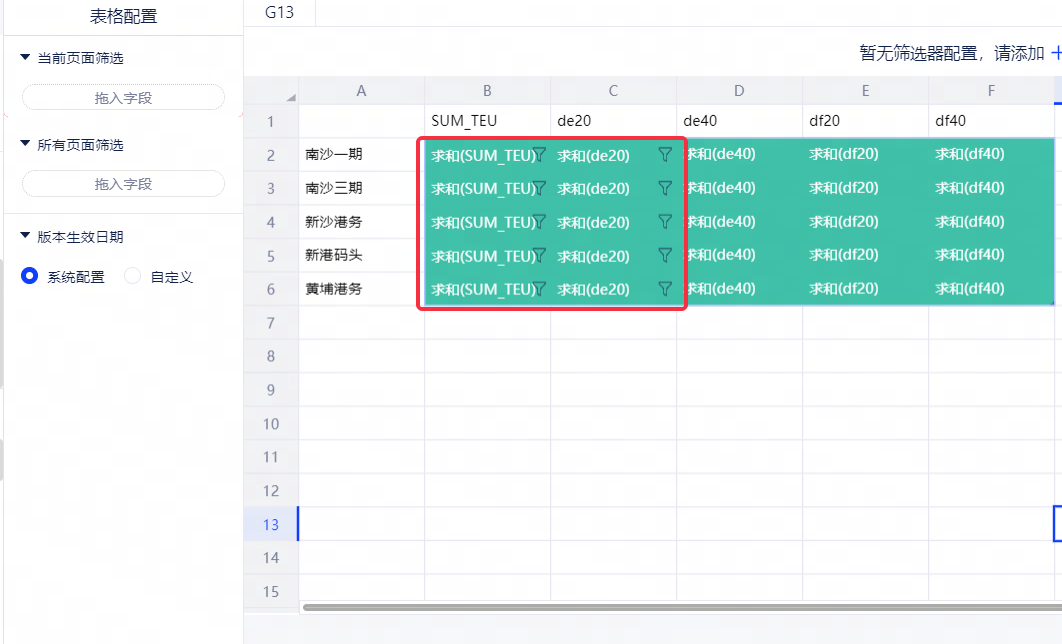Click the 拖入字段 field under 所有页面筛选
The height and width of the screenshot is (644, 1062).
123,184
